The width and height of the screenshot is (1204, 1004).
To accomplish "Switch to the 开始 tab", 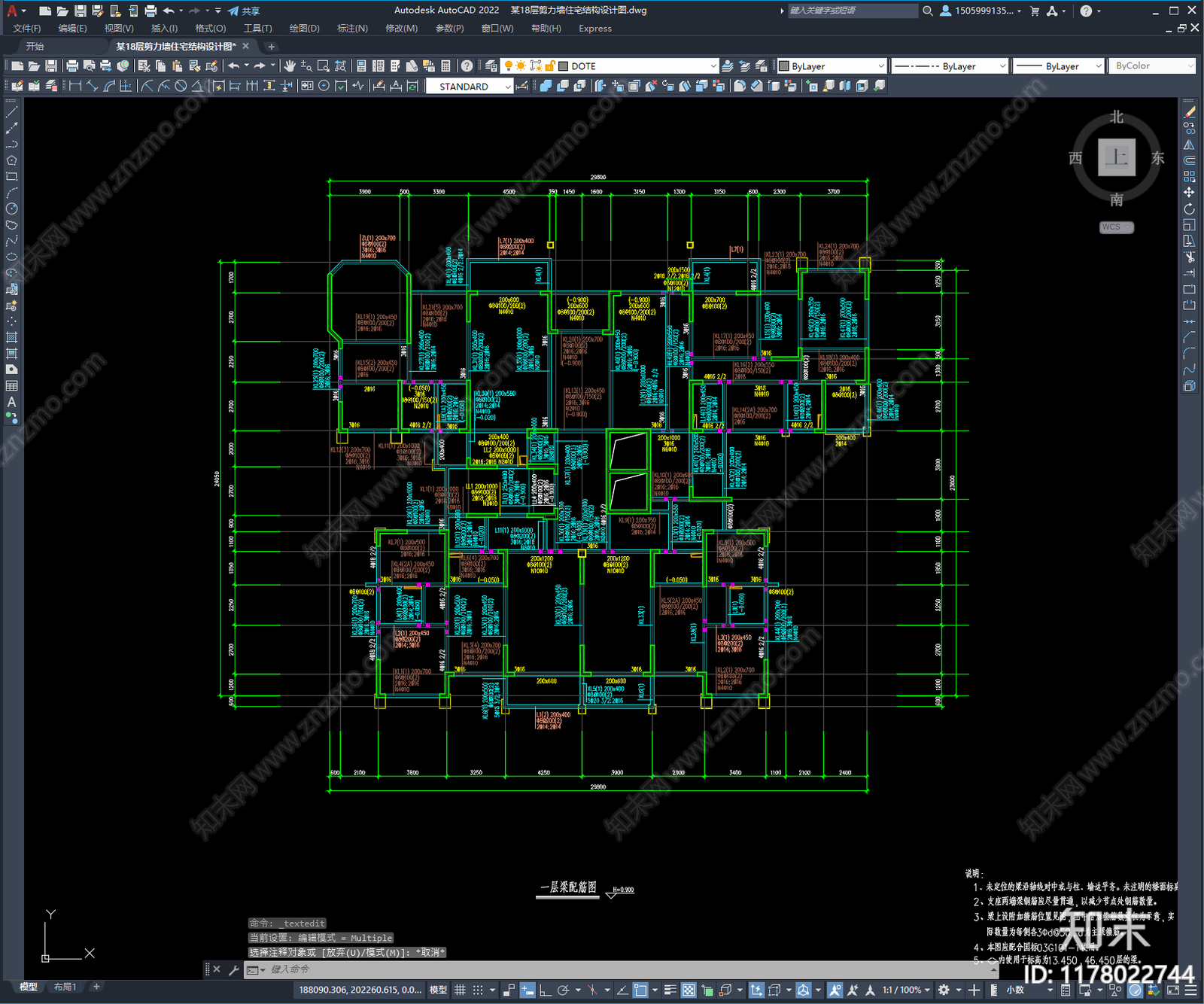I will pyautogui.click(x=35, y=47).
